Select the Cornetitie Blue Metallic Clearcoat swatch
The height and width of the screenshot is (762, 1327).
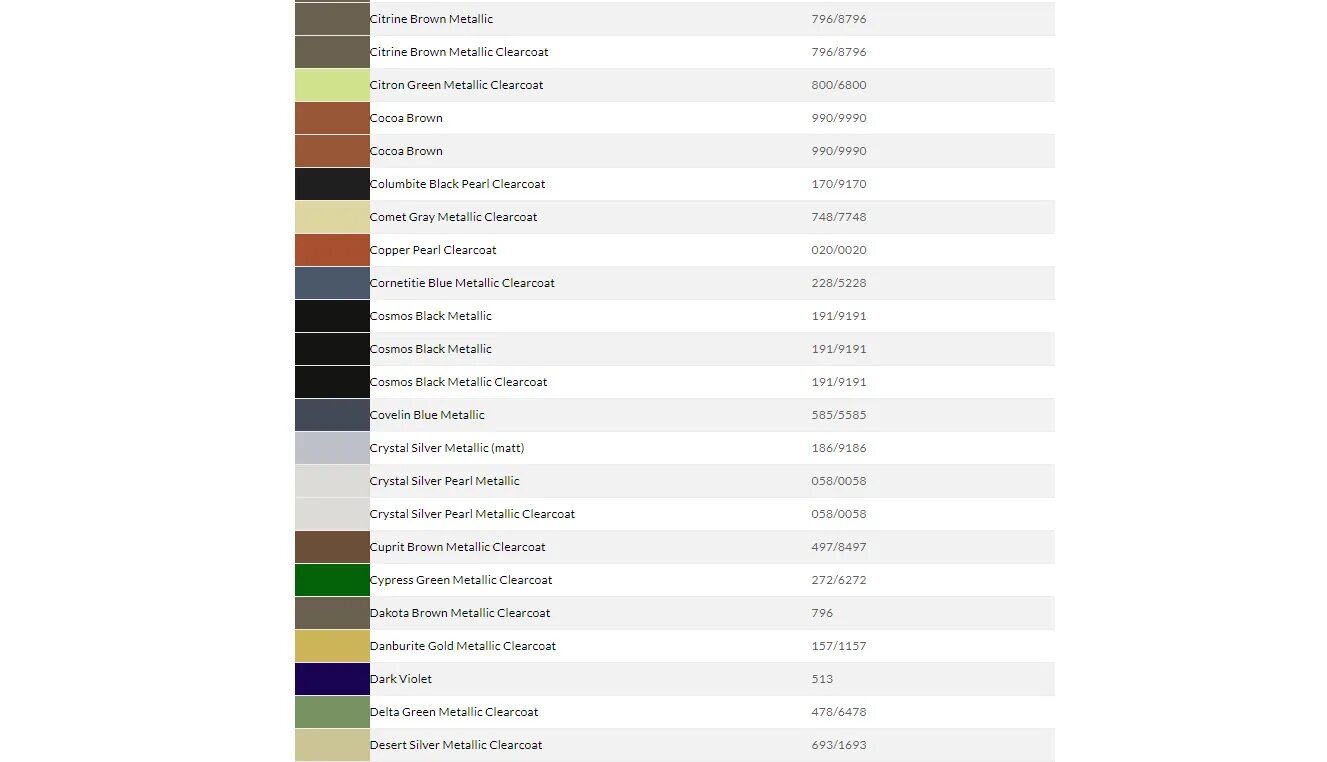pos(332,283)
